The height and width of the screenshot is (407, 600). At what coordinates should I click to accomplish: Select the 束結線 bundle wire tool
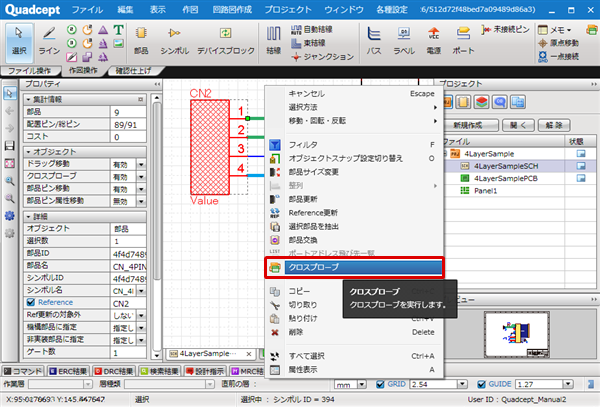tap(308, 43)
